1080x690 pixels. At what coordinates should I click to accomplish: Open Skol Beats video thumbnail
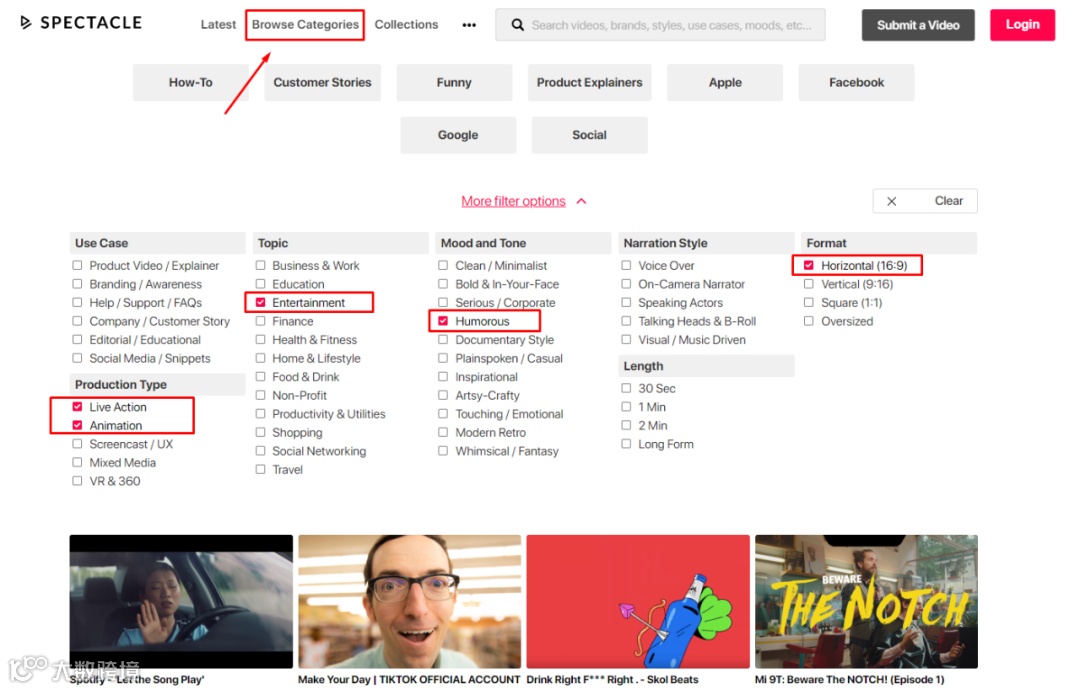point(638,601)
